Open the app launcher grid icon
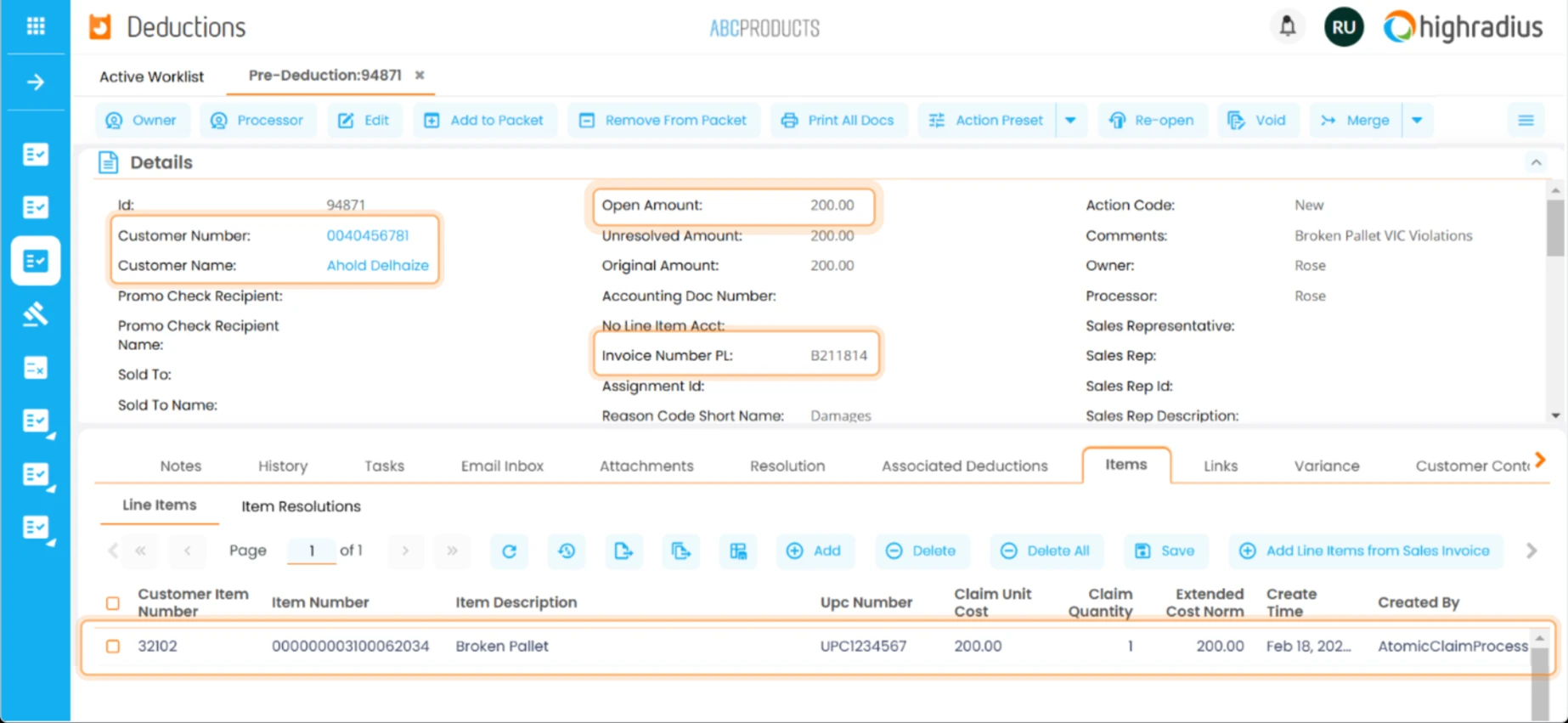Image resolution: width=1568 pixels, height=723 pixels. coord(36,26)
